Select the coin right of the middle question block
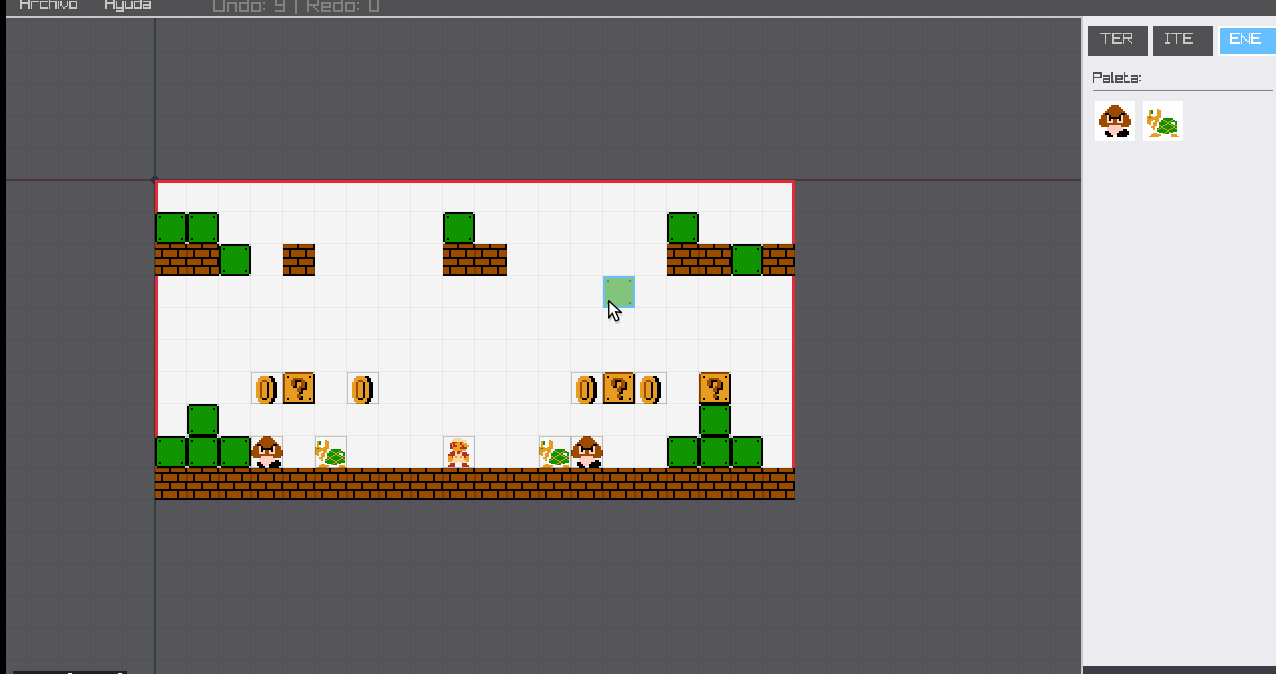Viewport: 1276px width, 674px height. coord(651,388)
